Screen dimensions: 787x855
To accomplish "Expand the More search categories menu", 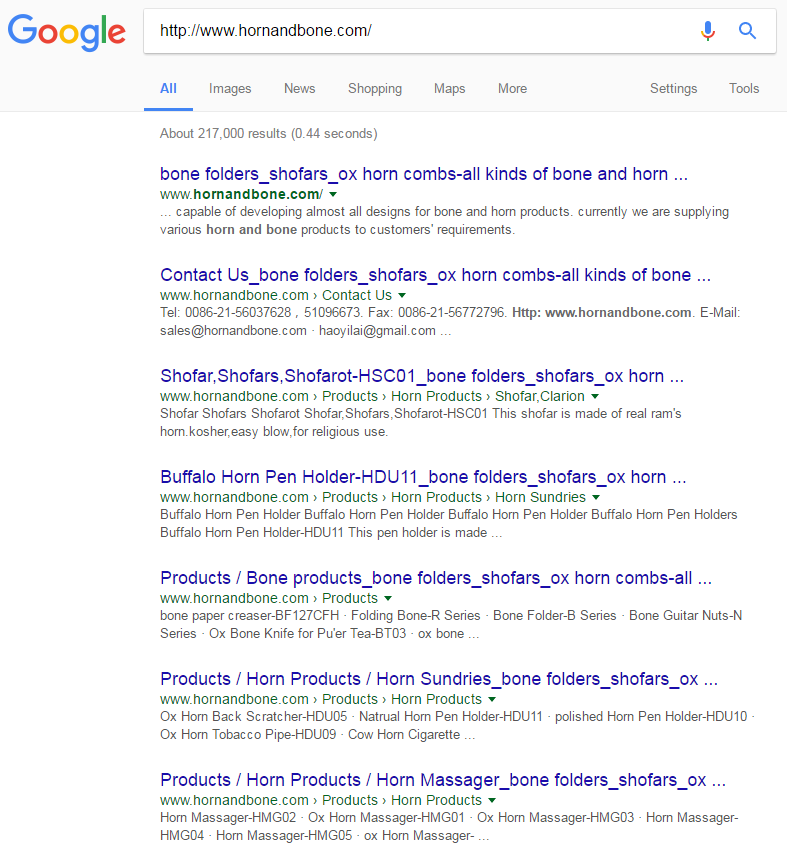I will coord(512,88).
